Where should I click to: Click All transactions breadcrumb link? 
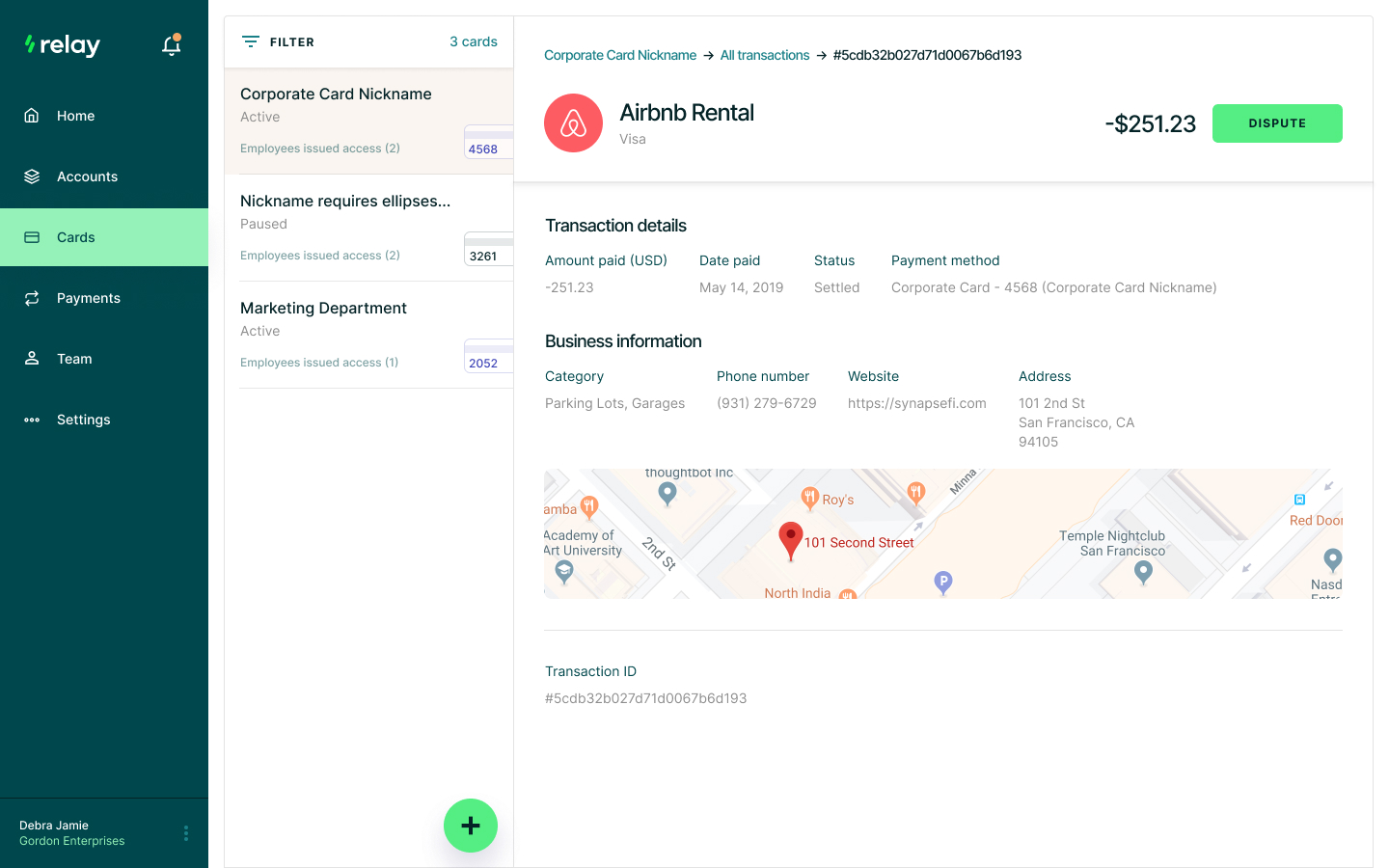click(765, 55)
